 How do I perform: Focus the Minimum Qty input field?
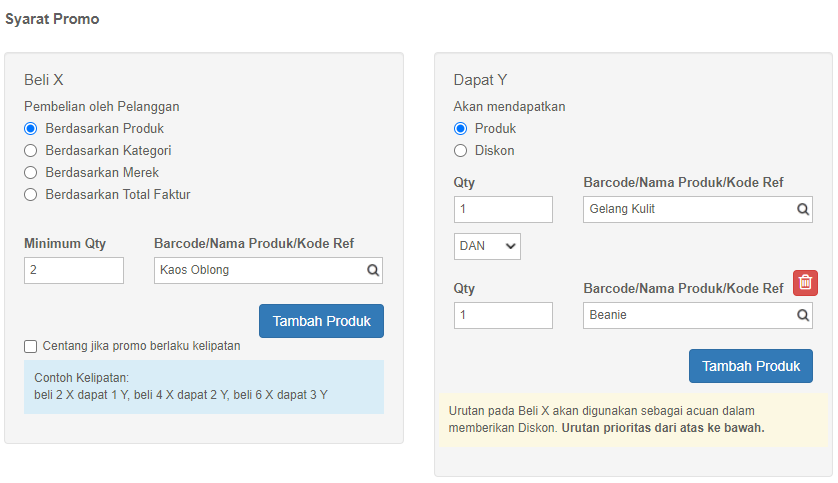pos(74,270)
